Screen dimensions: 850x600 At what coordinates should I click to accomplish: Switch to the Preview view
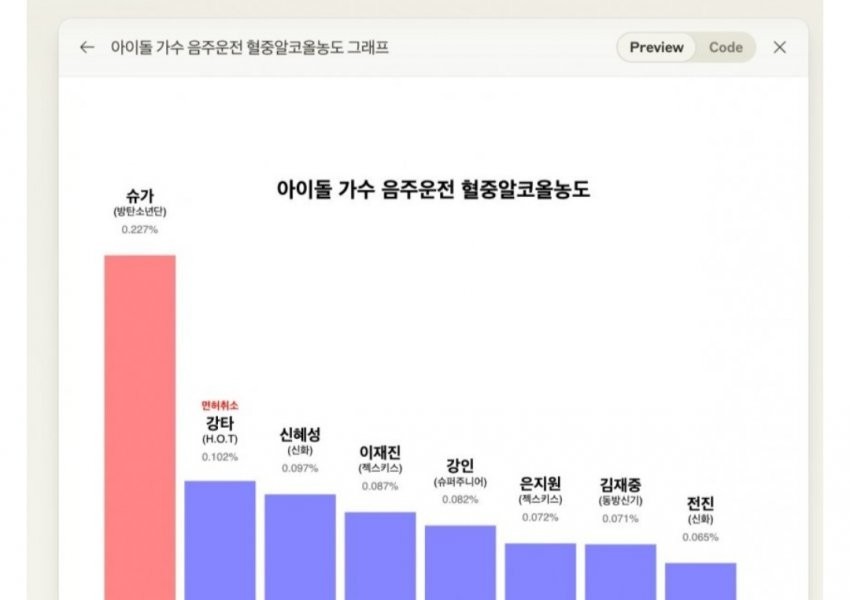tap(656, 47)
